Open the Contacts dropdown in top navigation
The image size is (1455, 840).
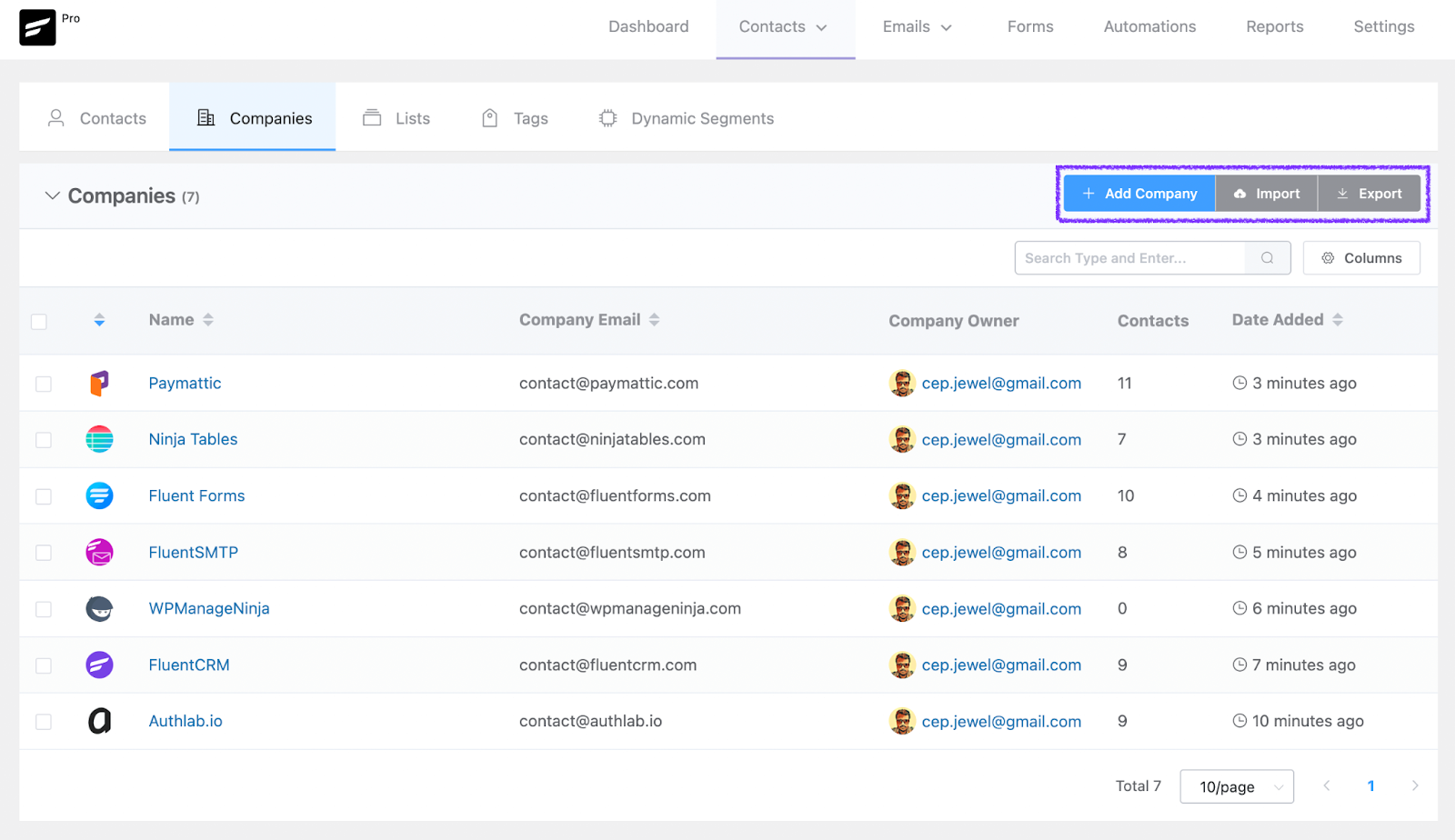point(784,27)
